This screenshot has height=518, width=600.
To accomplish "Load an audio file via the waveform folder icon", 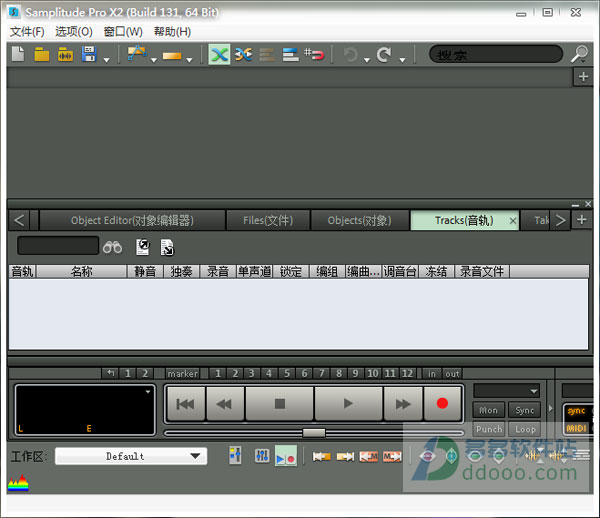I will tap(65, 54).
